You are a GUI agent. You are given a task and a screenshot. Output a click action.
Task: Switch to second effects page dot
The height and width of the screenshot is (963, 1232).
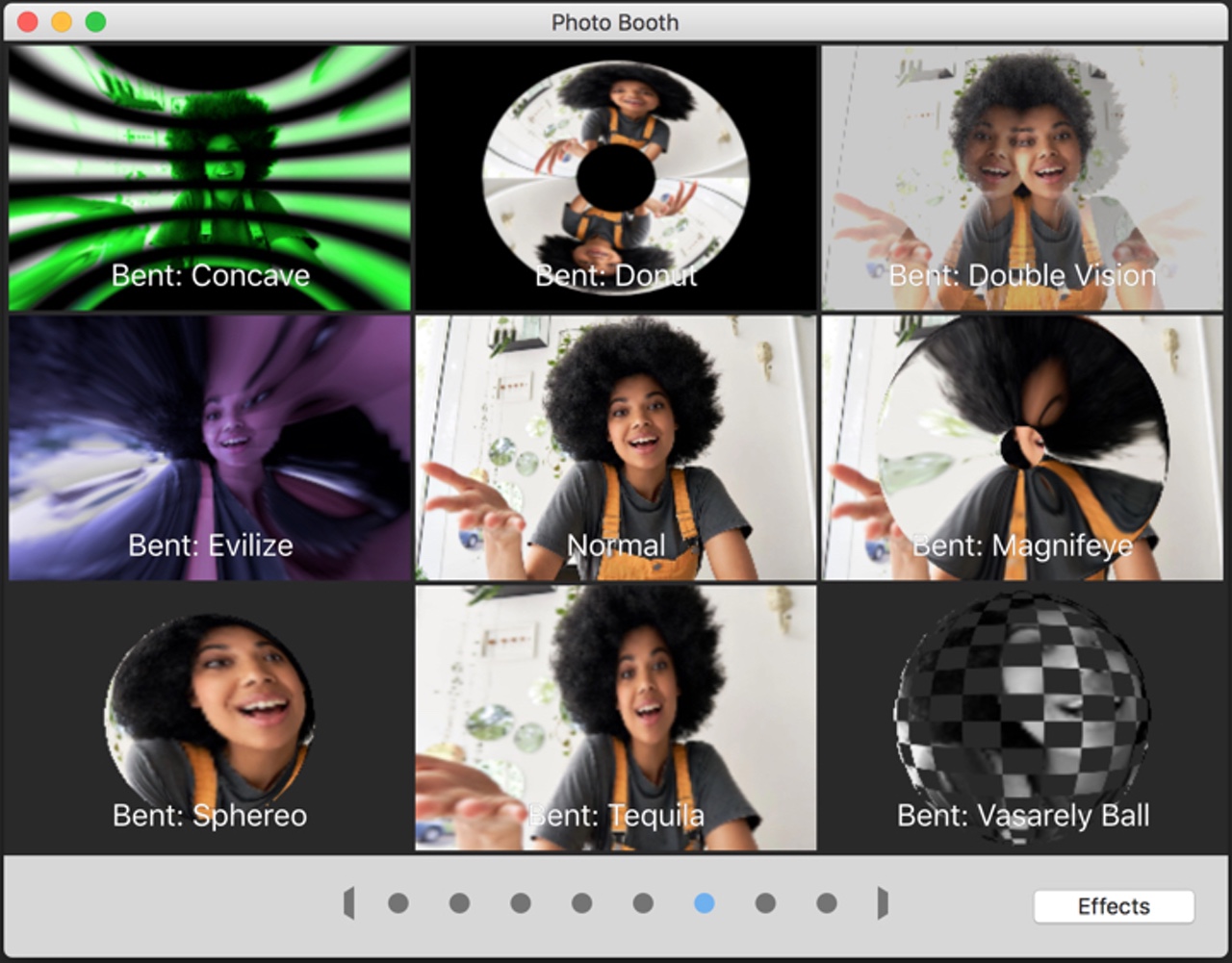pos(459,903)
